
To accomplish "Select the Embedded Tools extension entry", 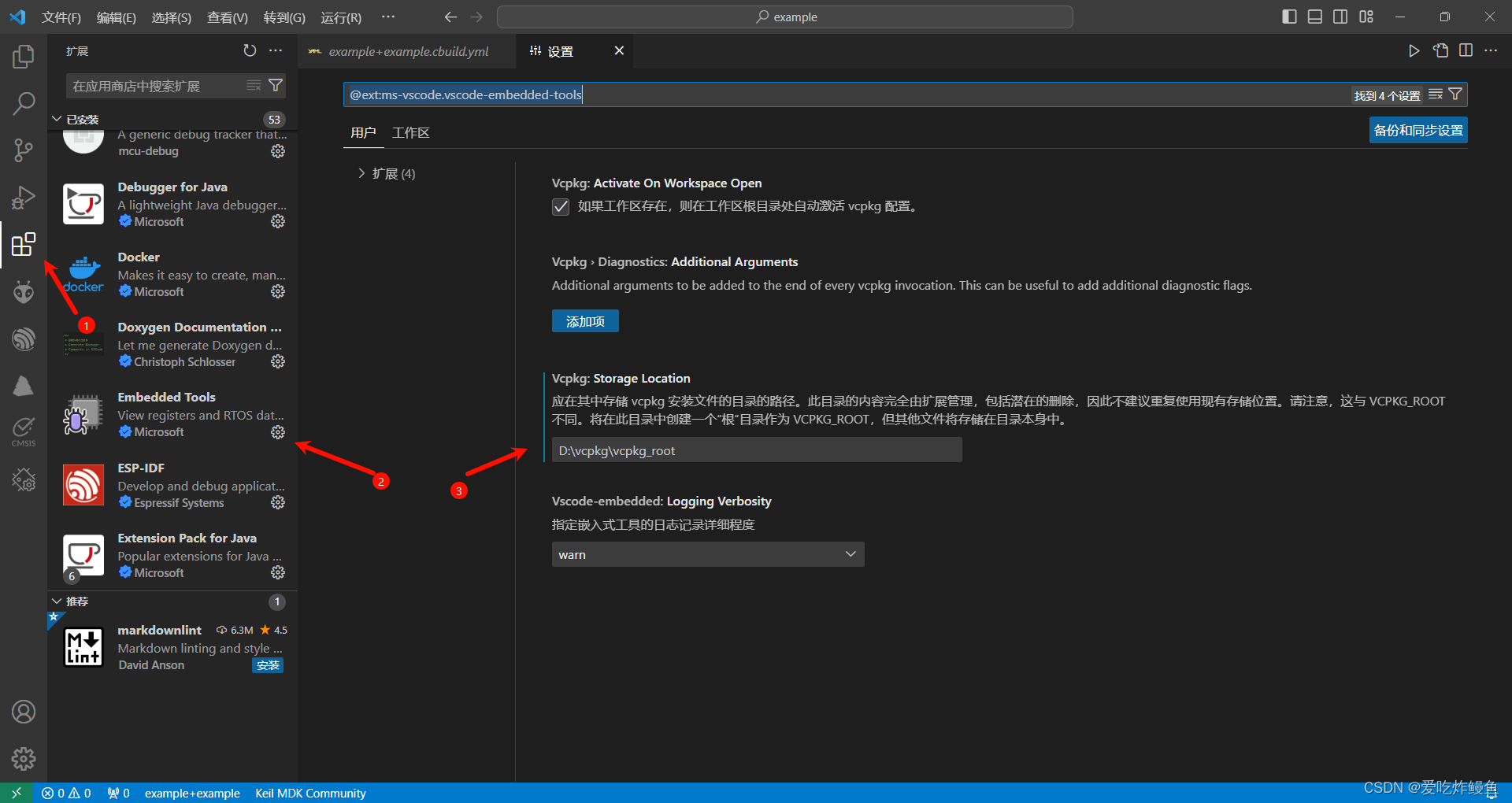I will [x=172, y=415].
